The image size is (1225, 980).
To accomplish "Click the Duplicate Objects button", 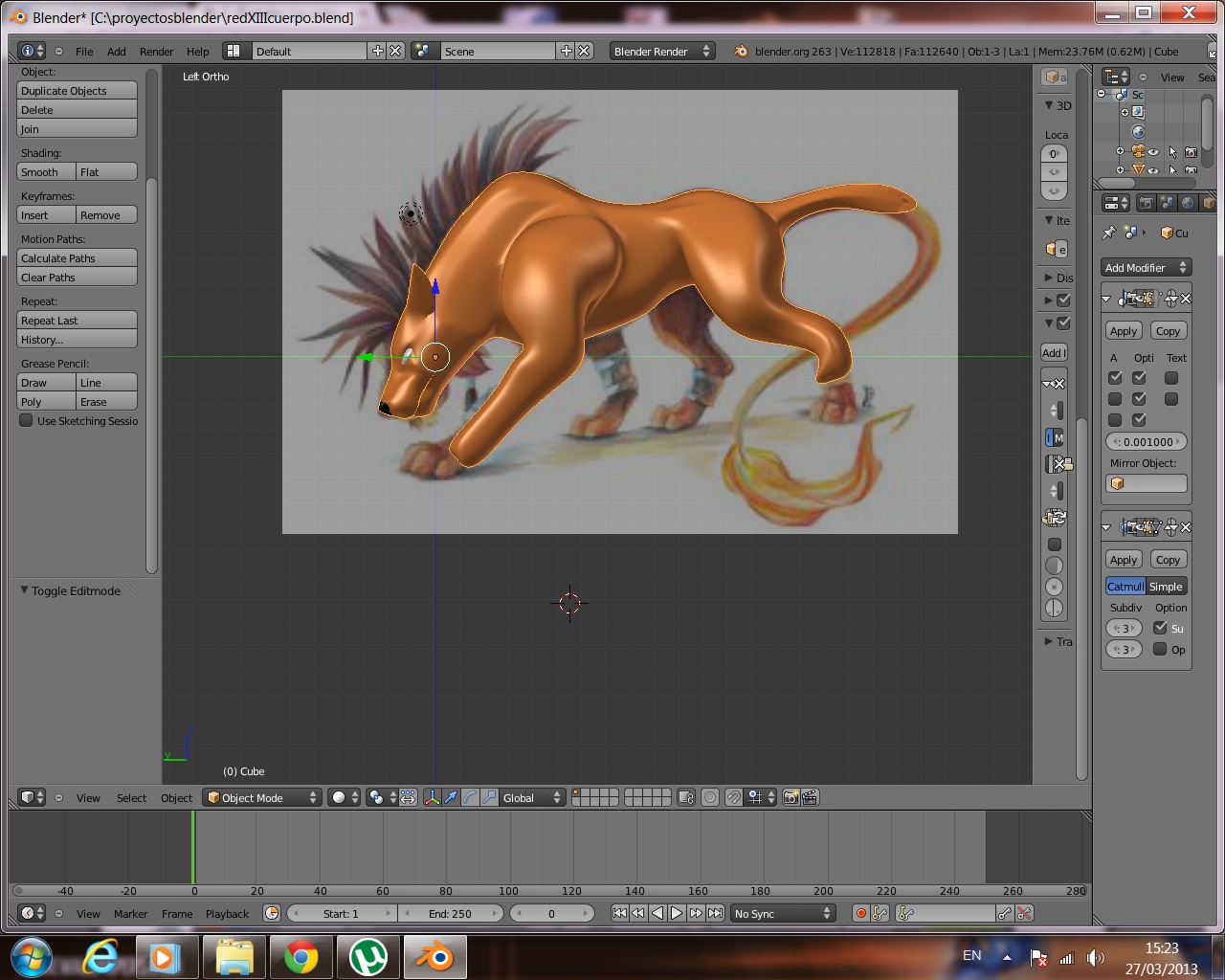I will coord(77,91).
